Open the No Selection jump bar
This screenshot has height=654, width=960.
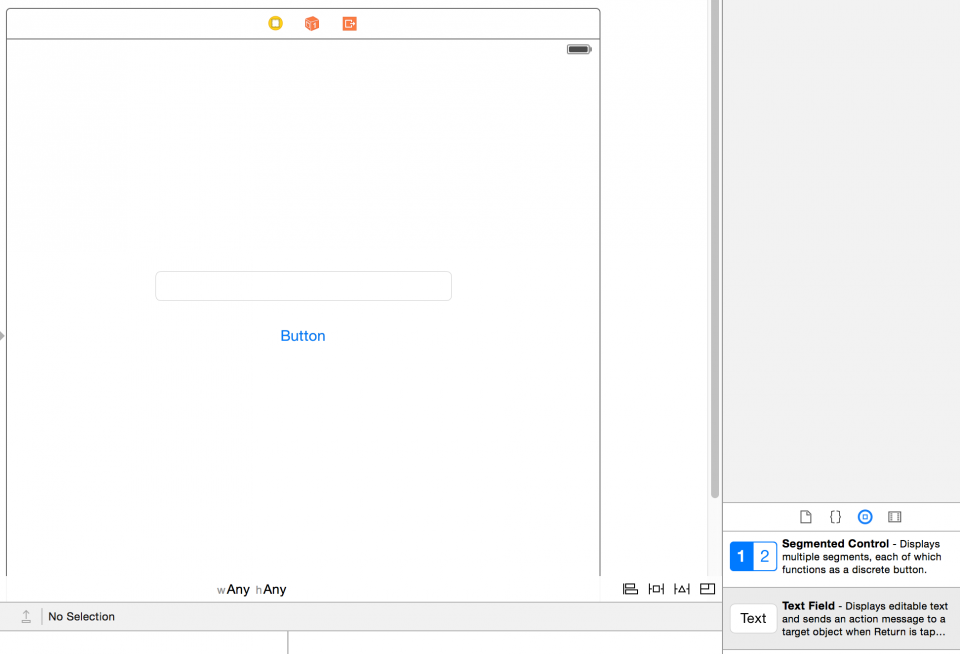(x=80, y=616)
